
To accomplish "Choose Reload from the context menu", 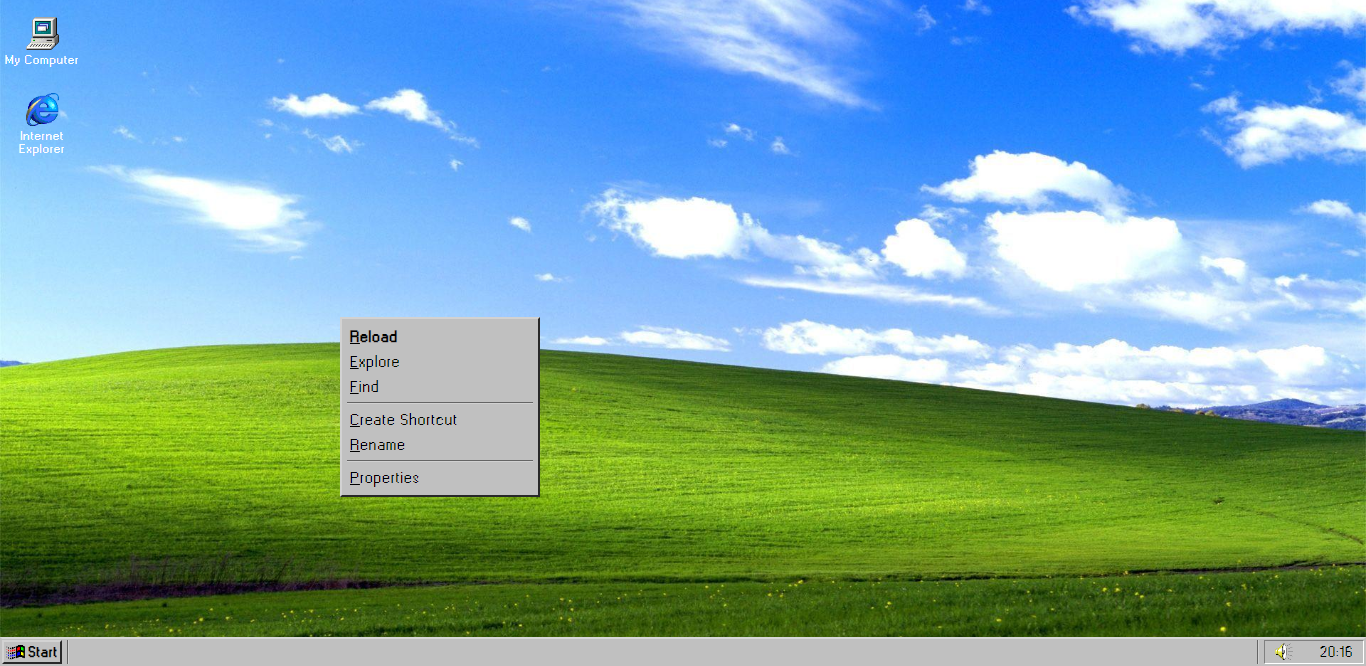I will [439, 337].
